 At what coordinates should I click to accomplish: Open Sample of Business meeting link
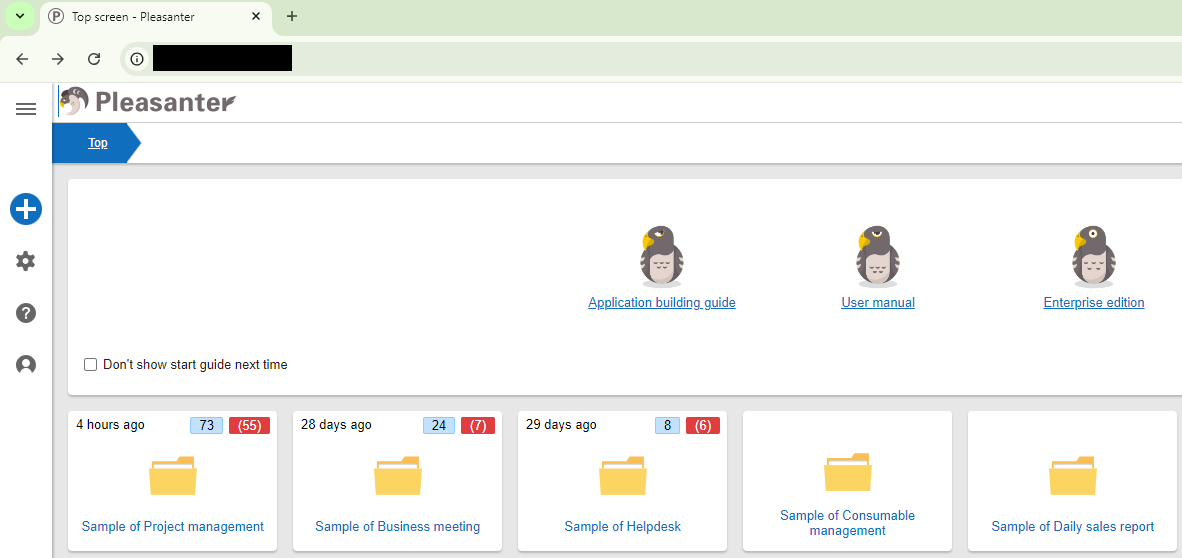pyautogui.click(x=397, y=527)
